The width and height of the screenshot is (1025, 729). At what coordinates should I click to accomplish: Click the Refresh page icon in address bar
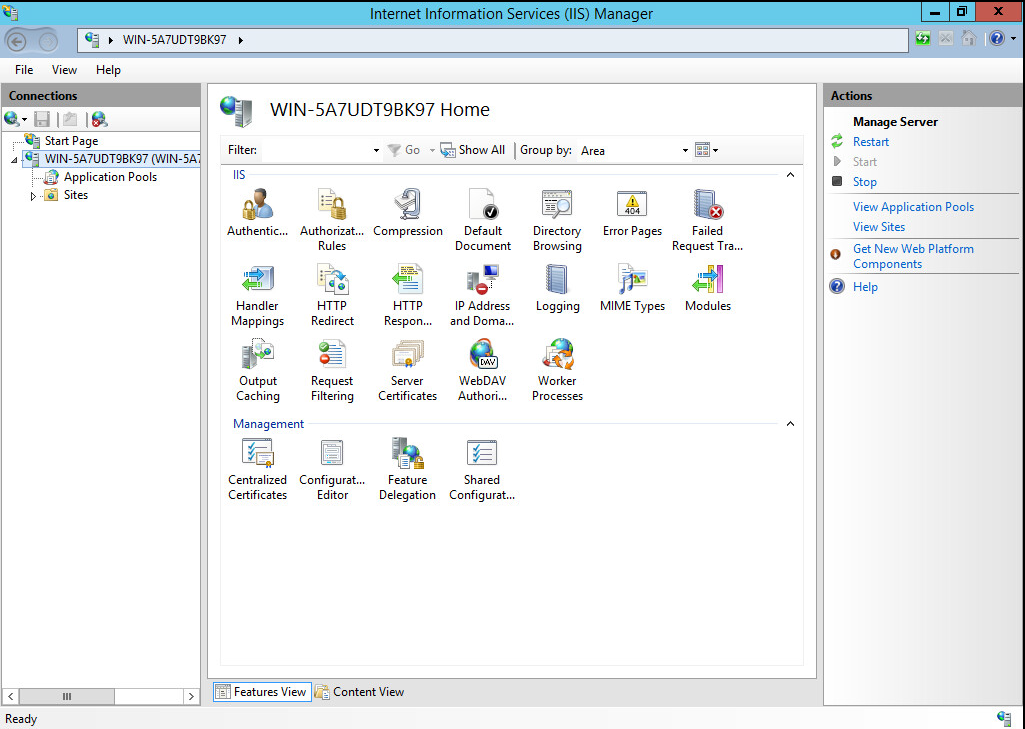point(922,39)
